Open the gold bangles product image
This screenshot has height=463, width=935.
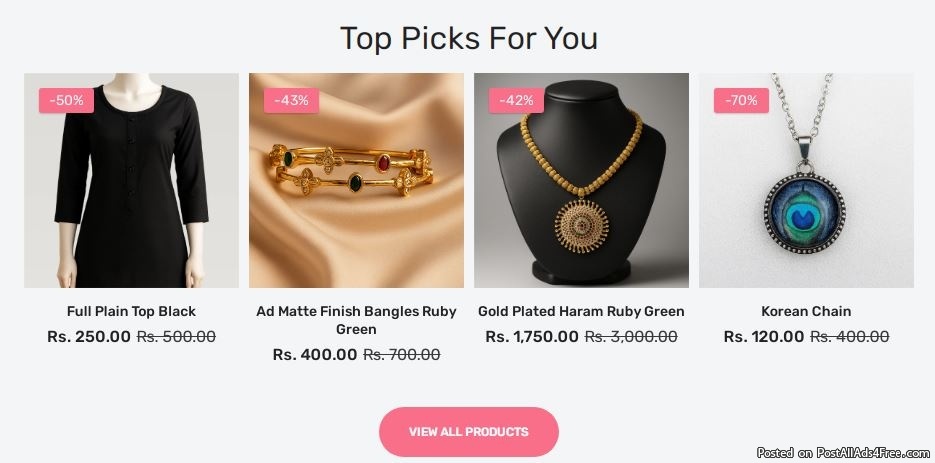tap(356, 180)
